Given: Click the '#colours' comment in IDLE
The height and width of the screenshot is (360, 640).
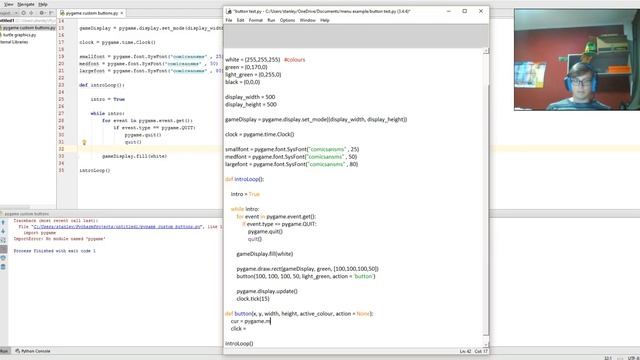Looking at the screenshot, I should pos(294,60).
